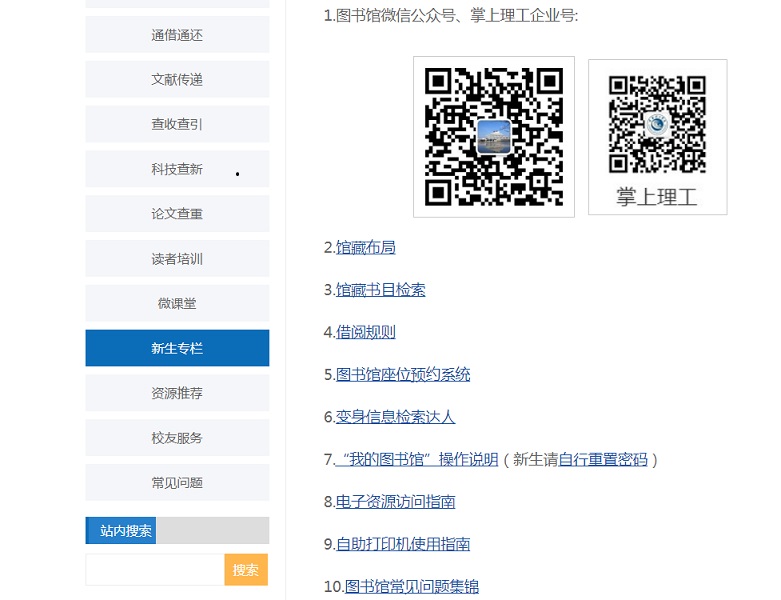Open the 变身信息检索达人 link
Screen dimensions: 781x600
pos(395,417)
